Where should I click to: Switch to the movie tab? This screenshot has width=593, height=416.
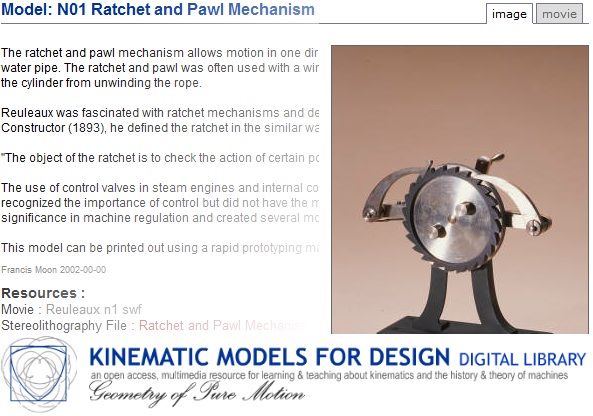(559, 14)
